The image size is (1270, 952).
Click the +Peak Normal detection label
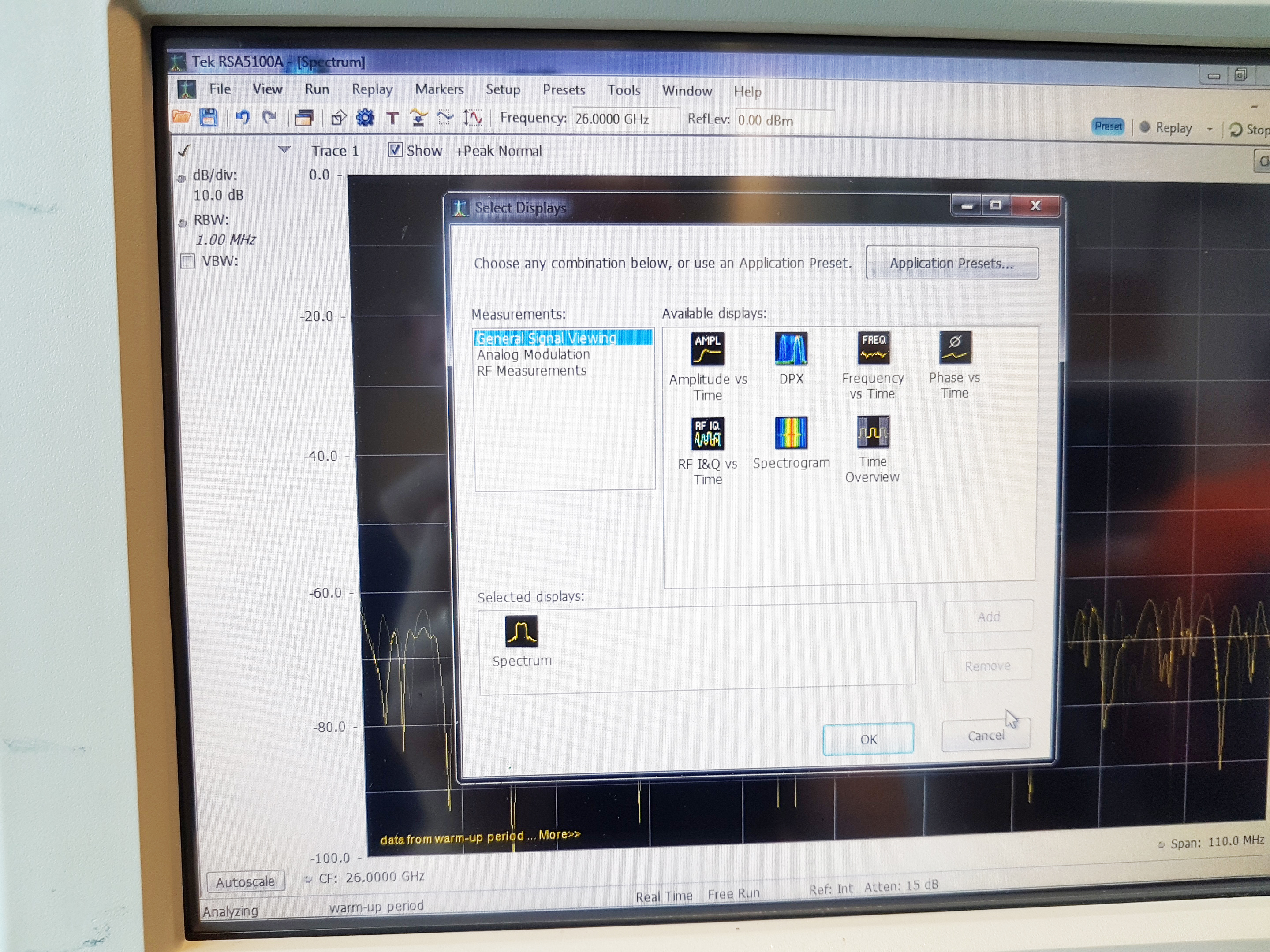498,151
